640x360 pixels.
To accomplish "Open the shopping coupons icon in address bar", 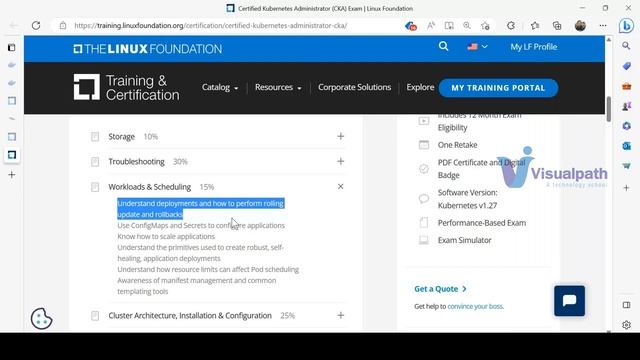I will pyautogui.click(x=411, y=26).
